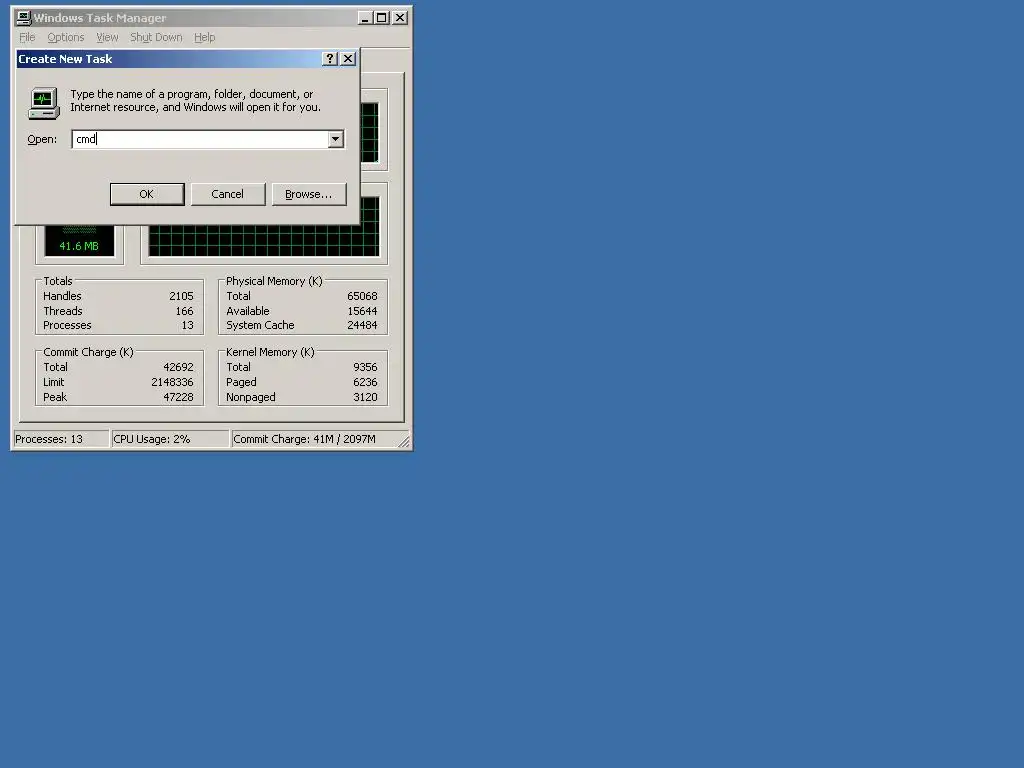Select System Cache value 24484
The image size is (1024, 768).
362,325
